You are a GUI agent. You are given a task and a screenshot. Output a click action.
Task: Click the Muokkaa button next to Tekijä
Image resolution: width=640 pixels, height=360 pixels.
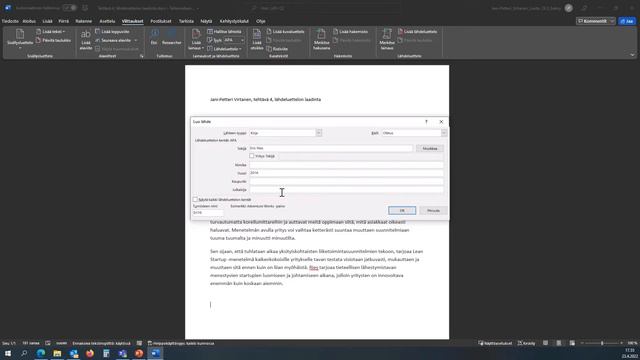coord(430,149)
